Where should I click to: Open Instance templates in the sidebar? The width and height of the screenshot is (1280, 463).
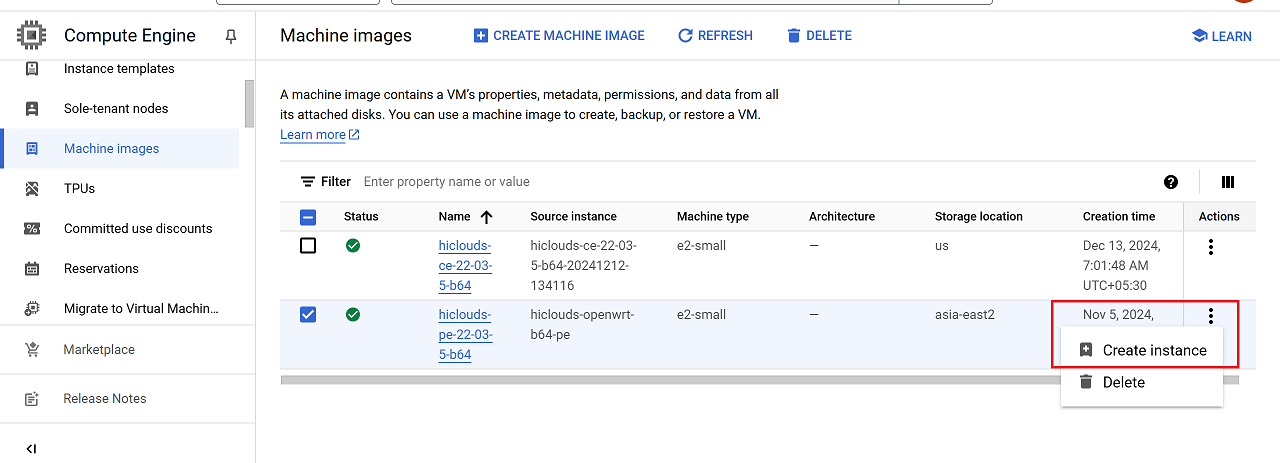119,69
